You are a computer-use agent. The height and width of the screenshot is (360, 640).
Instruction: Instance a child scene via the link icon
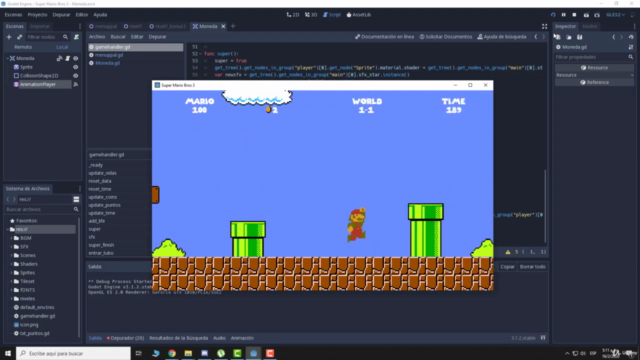click(19, 37)
